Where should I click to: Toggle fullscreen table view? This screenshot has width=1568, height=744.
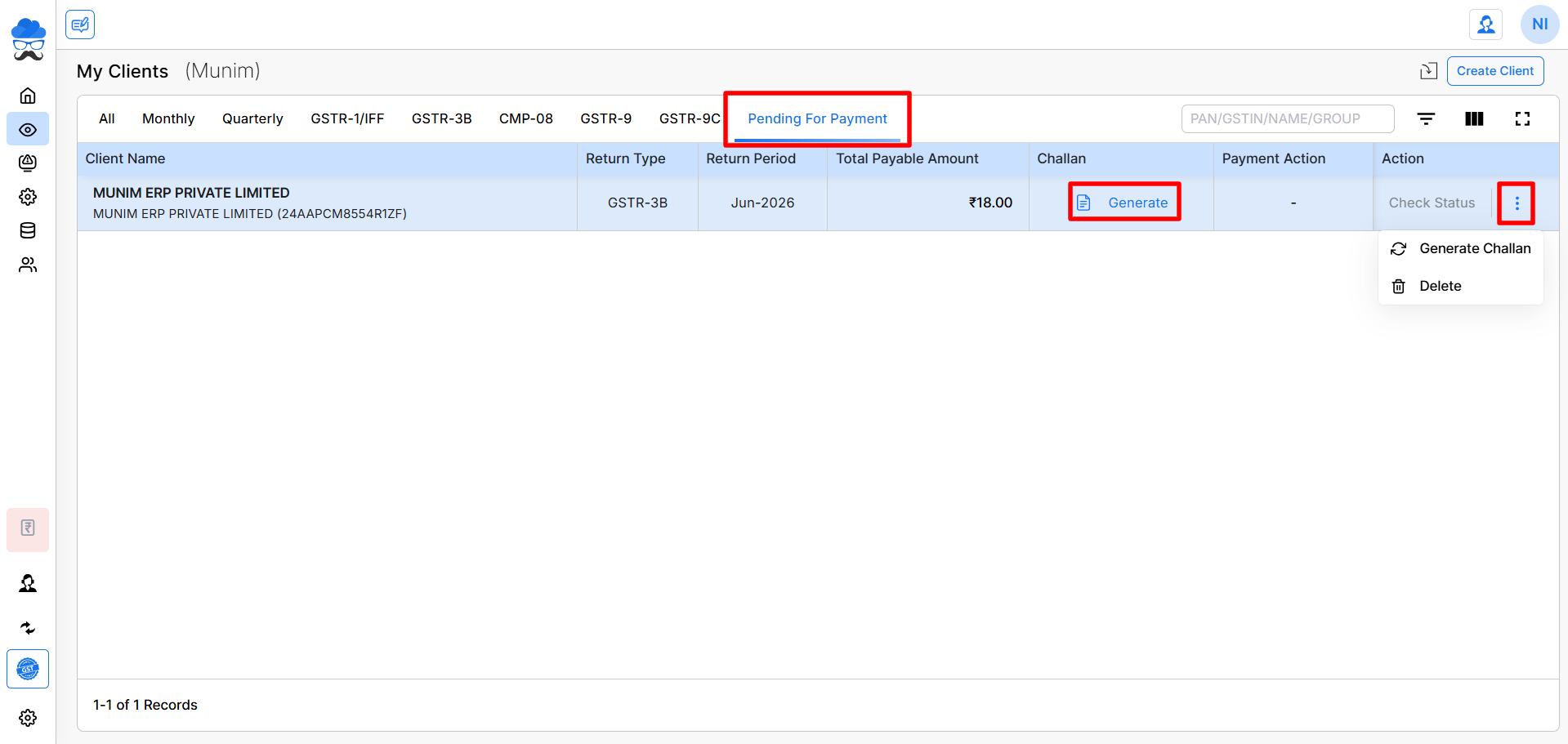(x=1522, y=118)
